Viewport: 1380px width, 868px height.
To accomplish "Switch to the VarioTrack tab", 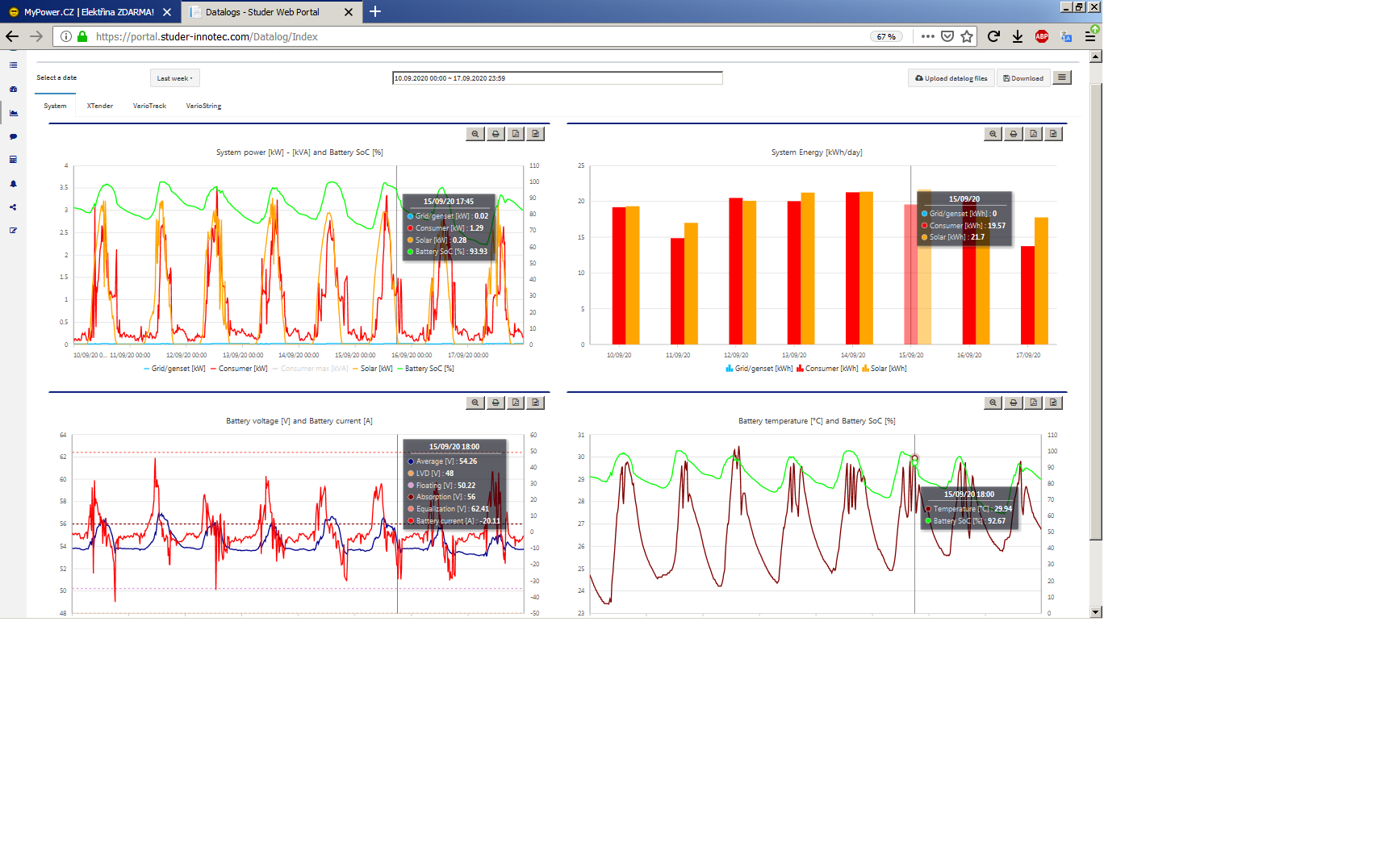I will coord(149,106).
